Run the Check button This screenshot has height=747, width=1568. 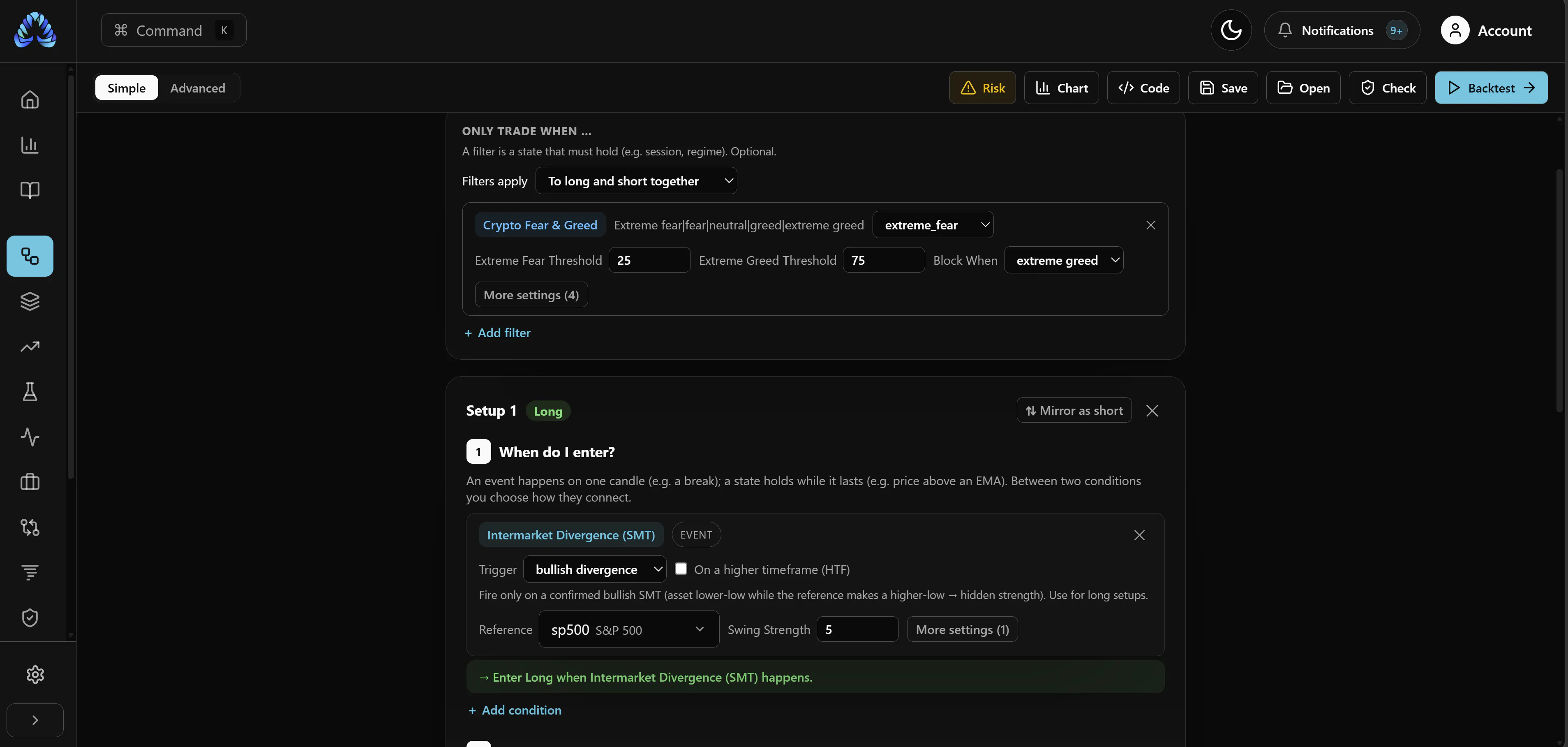coord(1387,88)
